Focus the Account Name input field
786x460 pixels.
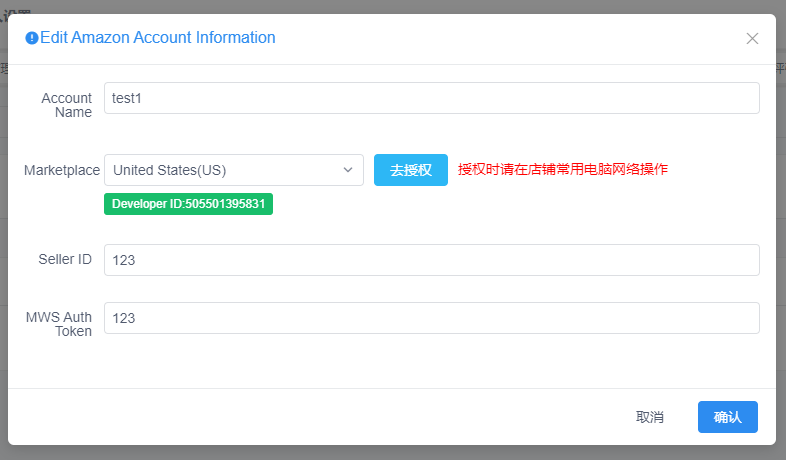[432, 98]
